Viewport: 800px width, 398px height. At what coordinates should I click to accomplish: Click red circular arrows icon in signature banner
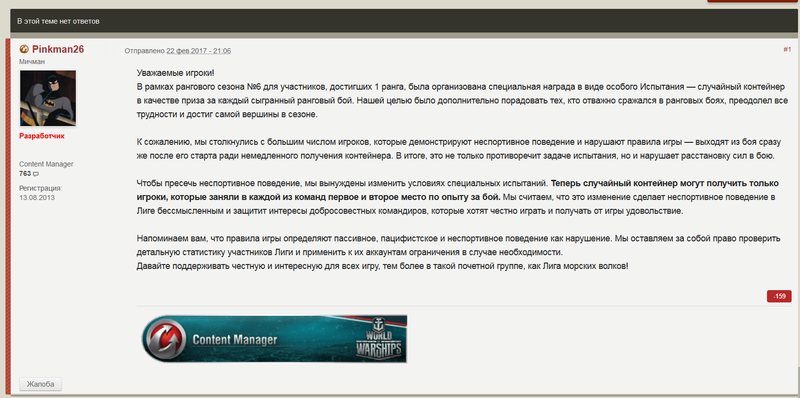click(165, 339)
